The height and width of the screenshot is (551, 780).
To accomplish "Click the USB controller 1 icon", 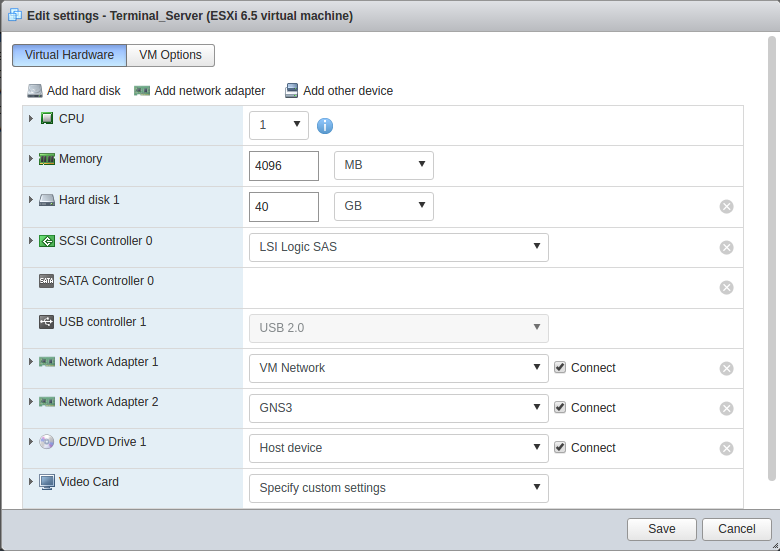I will [x=46, y=322].
